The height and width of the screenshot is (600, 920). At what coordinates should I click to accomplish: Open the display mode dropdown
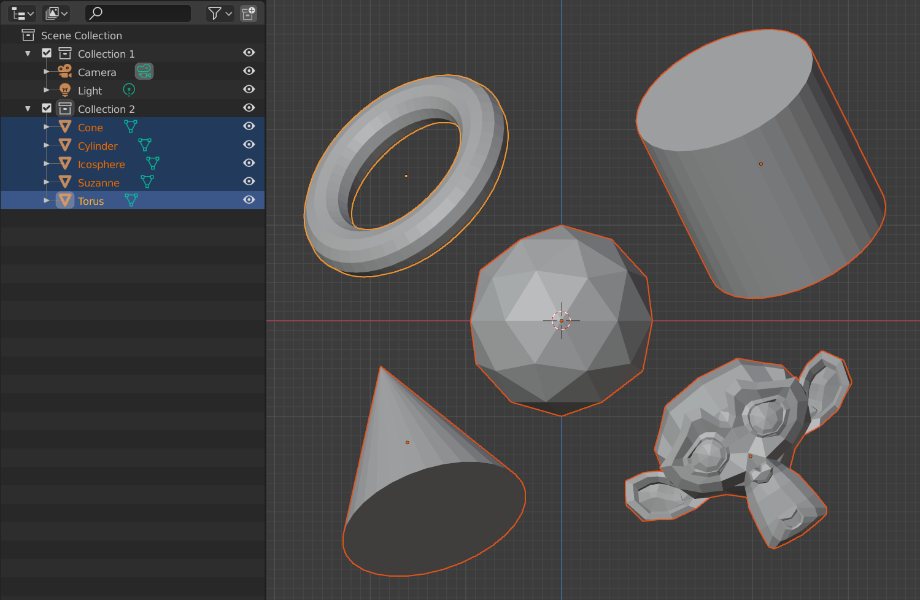click(57, 13)
